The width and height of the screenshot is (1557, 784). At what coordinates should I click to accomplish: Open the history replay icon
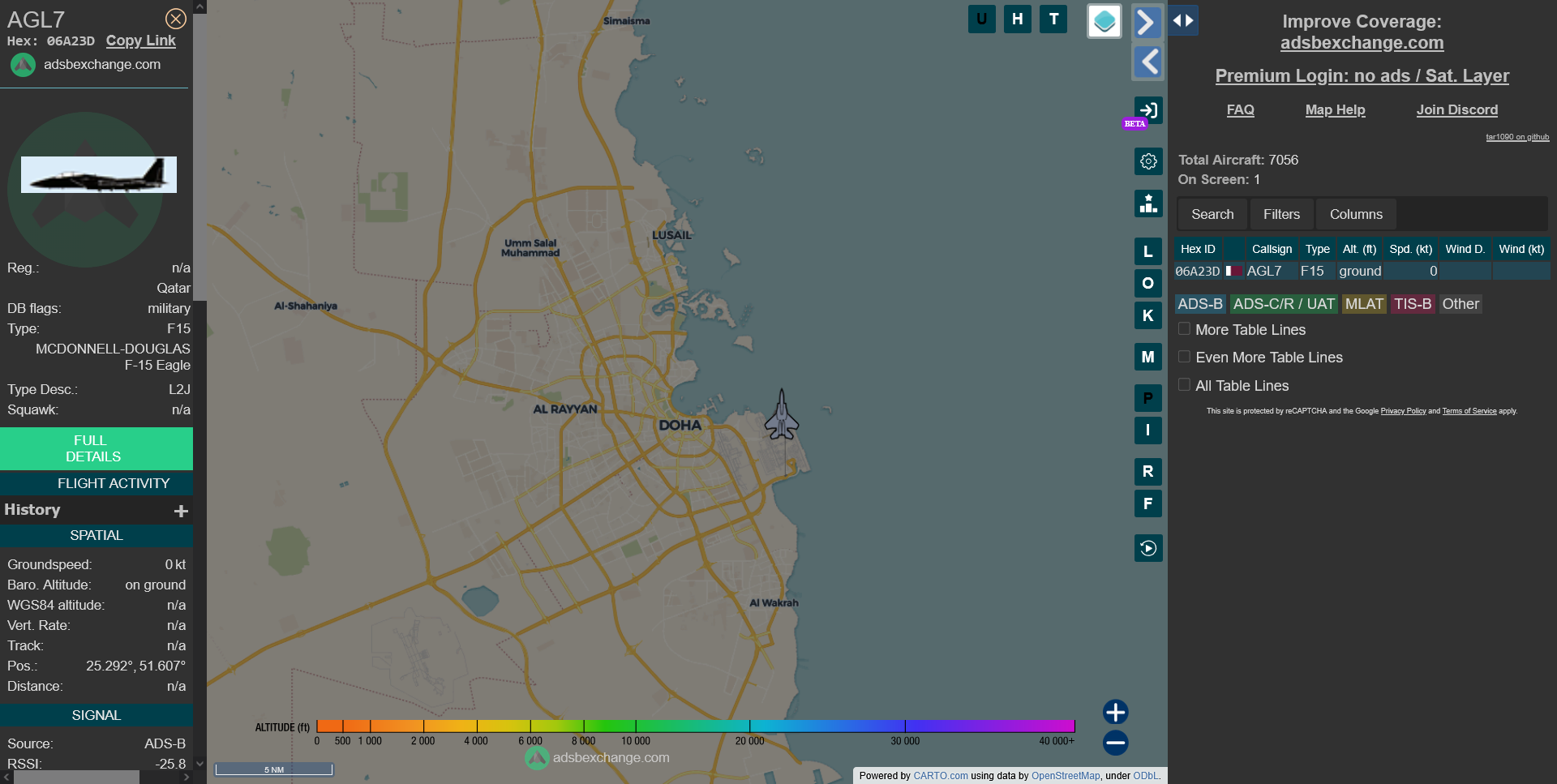[1147, 548]
